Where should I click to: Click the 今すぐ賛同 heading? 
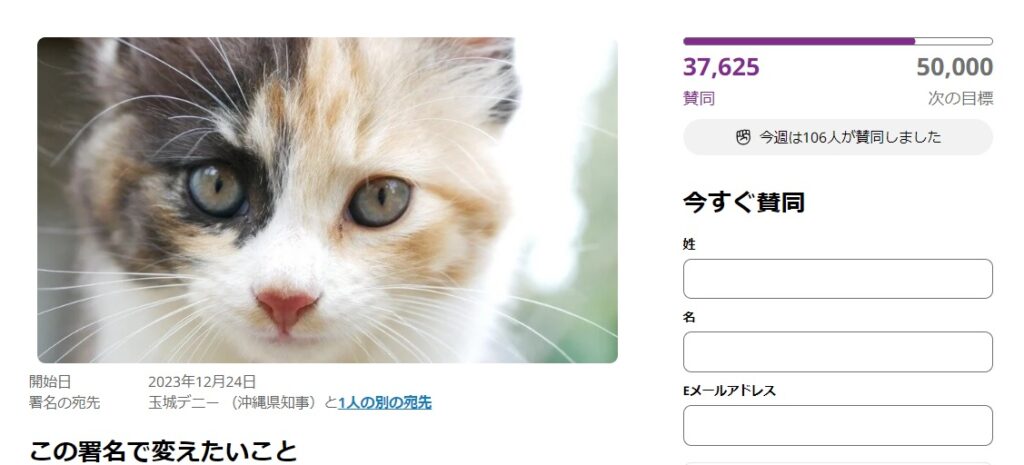[744, 203]
